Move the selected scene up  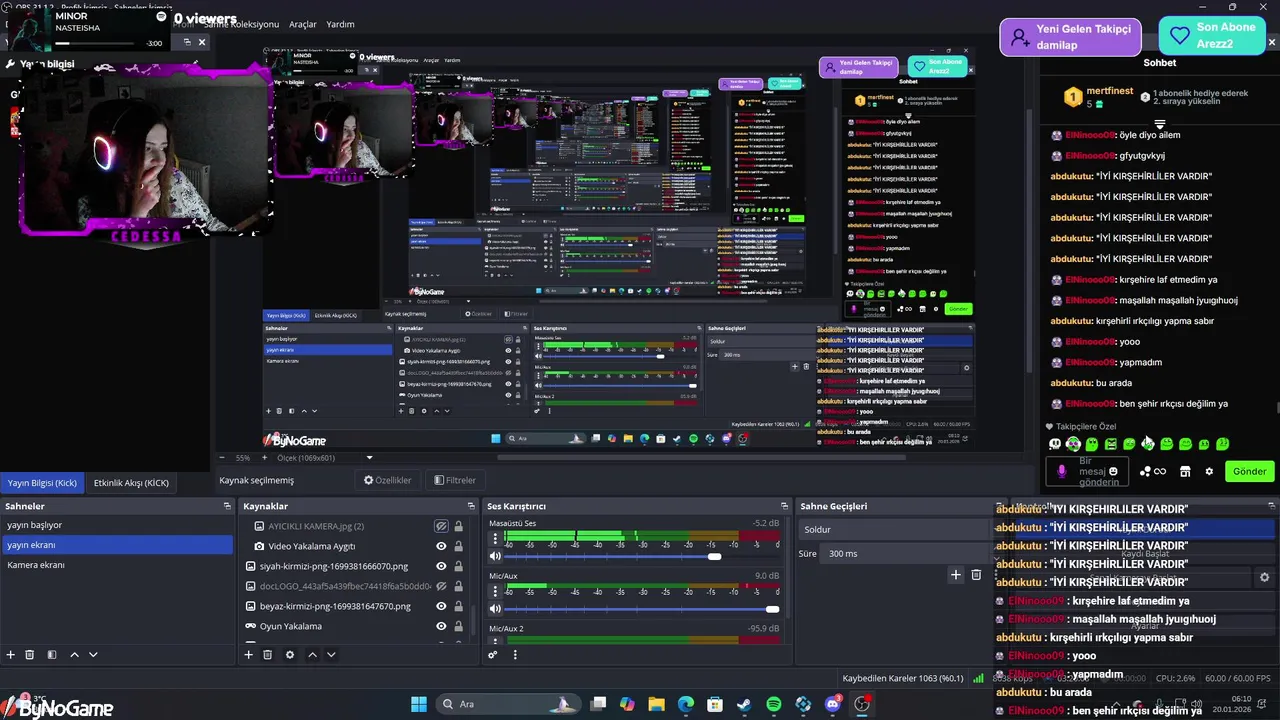pyautogui.click(x=74, y=655)
